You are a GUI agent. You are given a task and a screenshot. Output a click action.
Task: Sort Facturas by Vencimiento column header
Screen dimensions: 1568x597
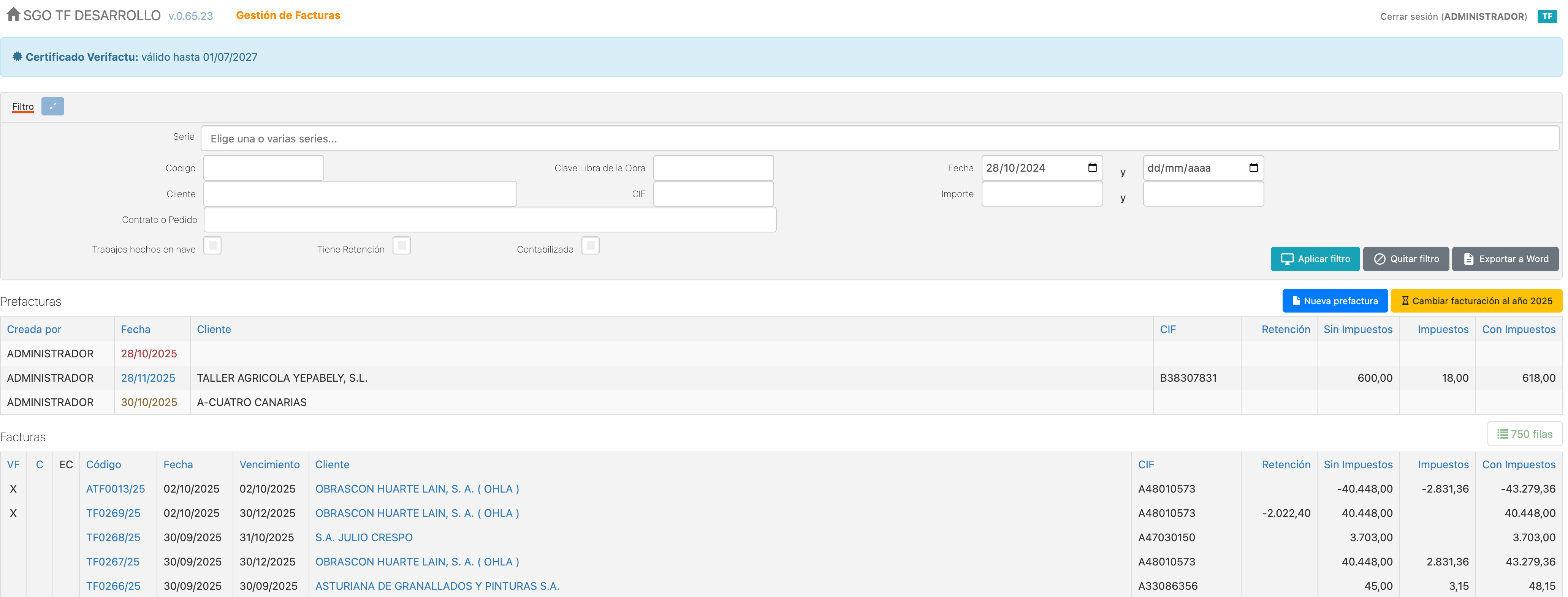[269, 464]
